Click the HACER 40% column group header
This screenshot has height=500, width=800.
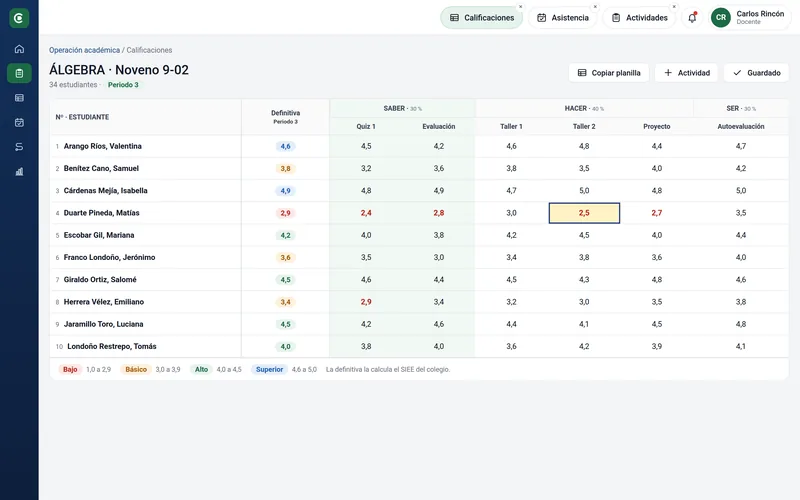[584, 108]
